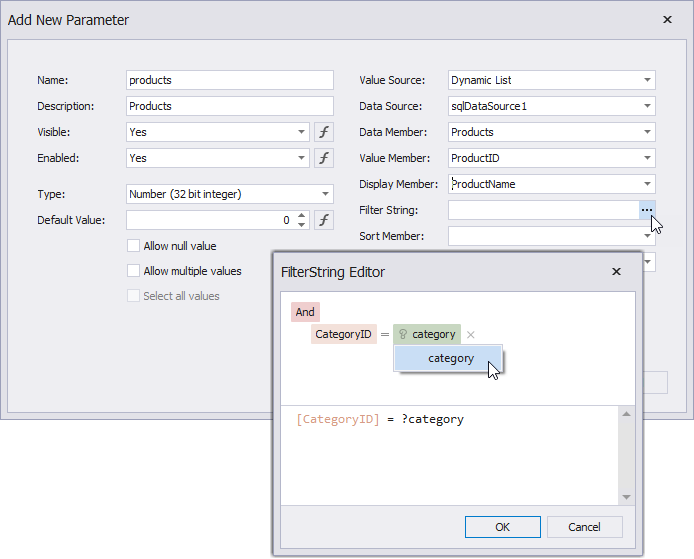Click expression button next to Enabled field
Screen dimensions: 694x559
324,158
